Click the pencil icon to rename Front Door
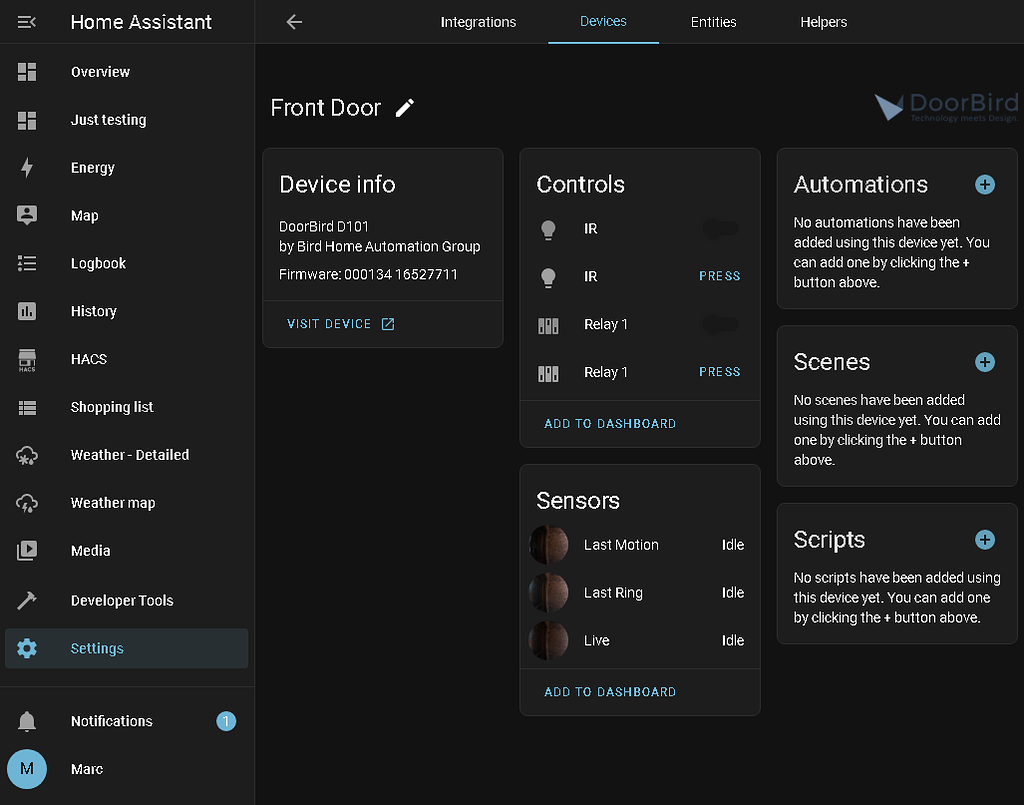 pos(404,107)
